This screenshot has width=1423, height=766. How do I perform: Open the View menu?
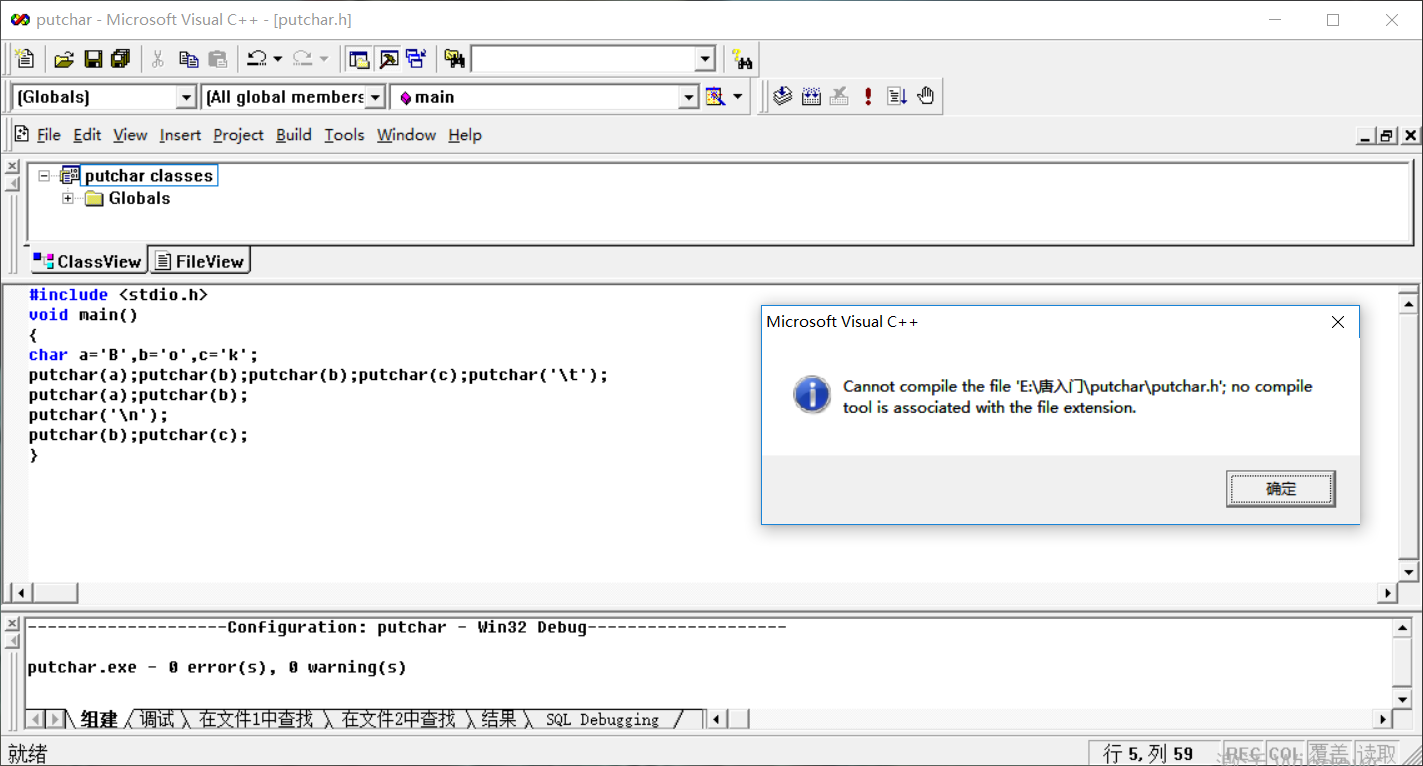(130, 135)
